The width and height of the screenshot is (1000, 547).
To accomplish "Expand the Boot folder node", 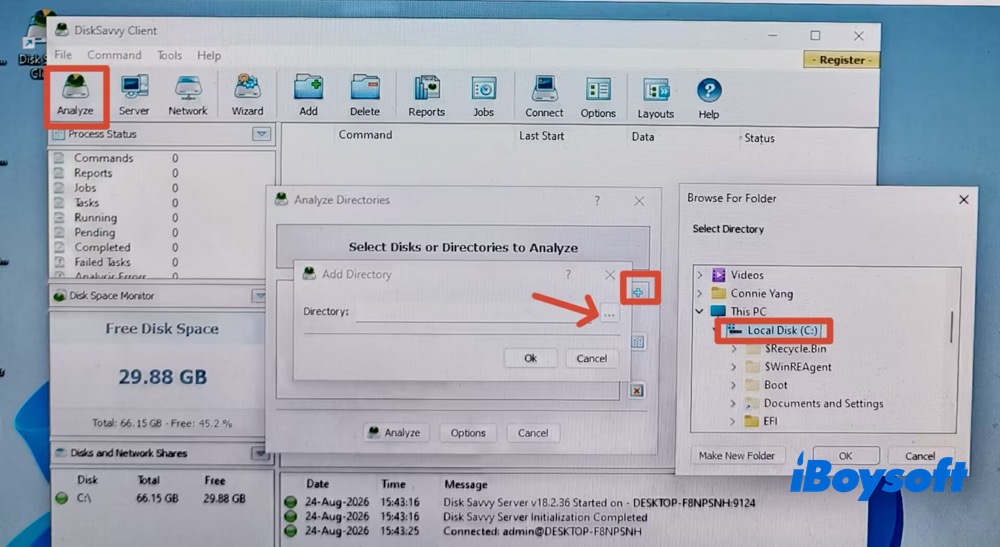I will click(x=733, y=385).
